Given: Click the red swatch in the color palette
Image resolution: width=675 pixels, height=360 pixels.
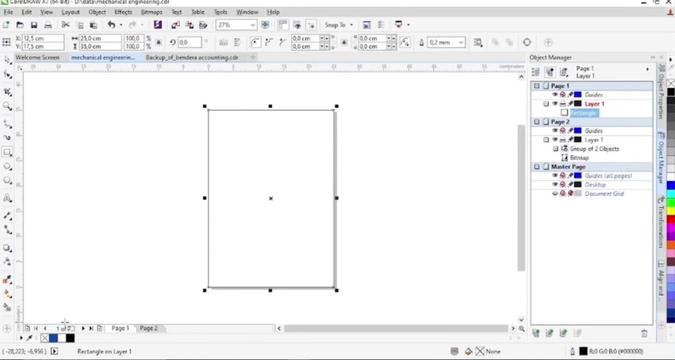Looking at the screenshot, I should (671, 220).
